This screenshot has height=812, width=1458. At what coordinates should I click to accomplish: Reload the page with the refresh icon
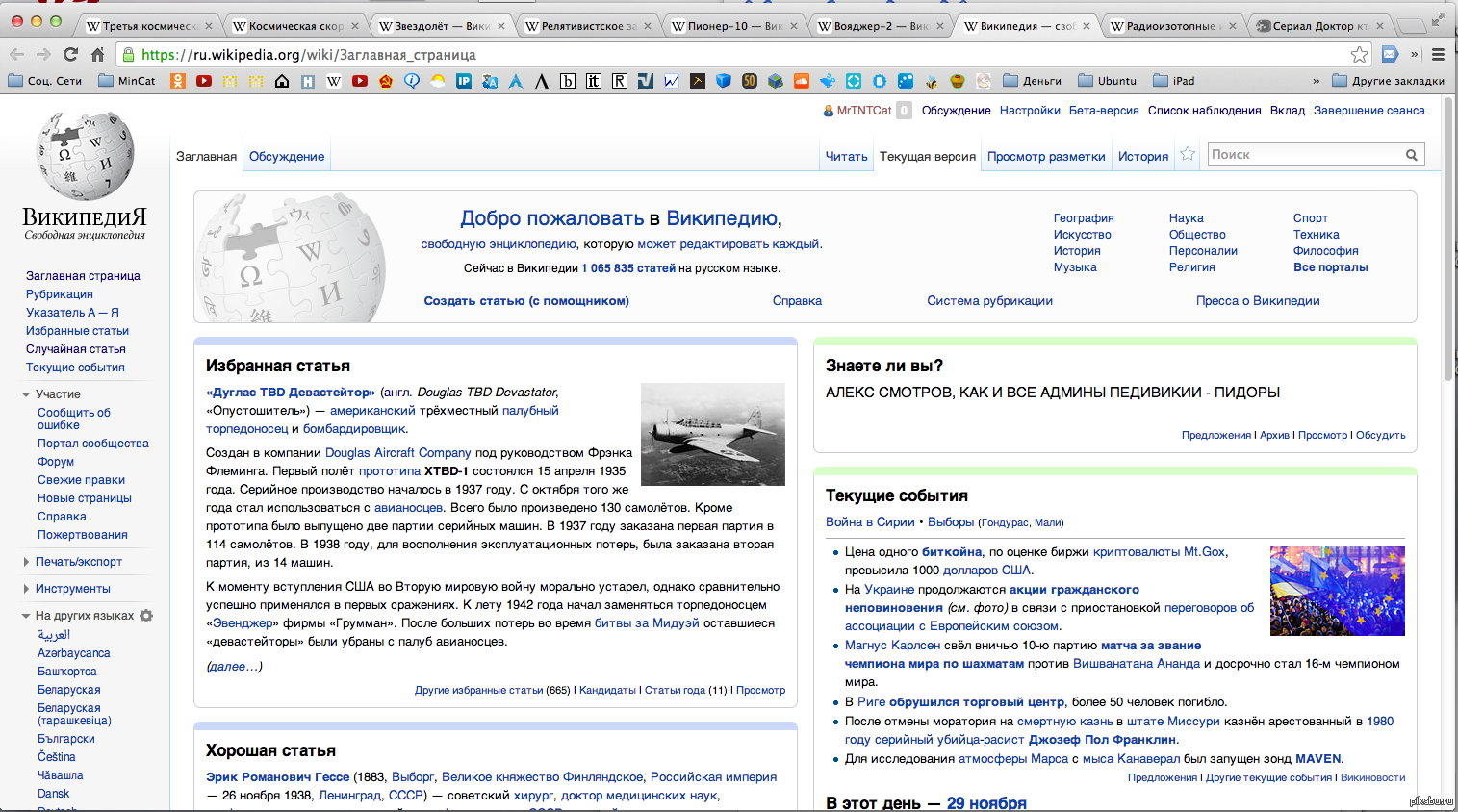tap(70, 55)
